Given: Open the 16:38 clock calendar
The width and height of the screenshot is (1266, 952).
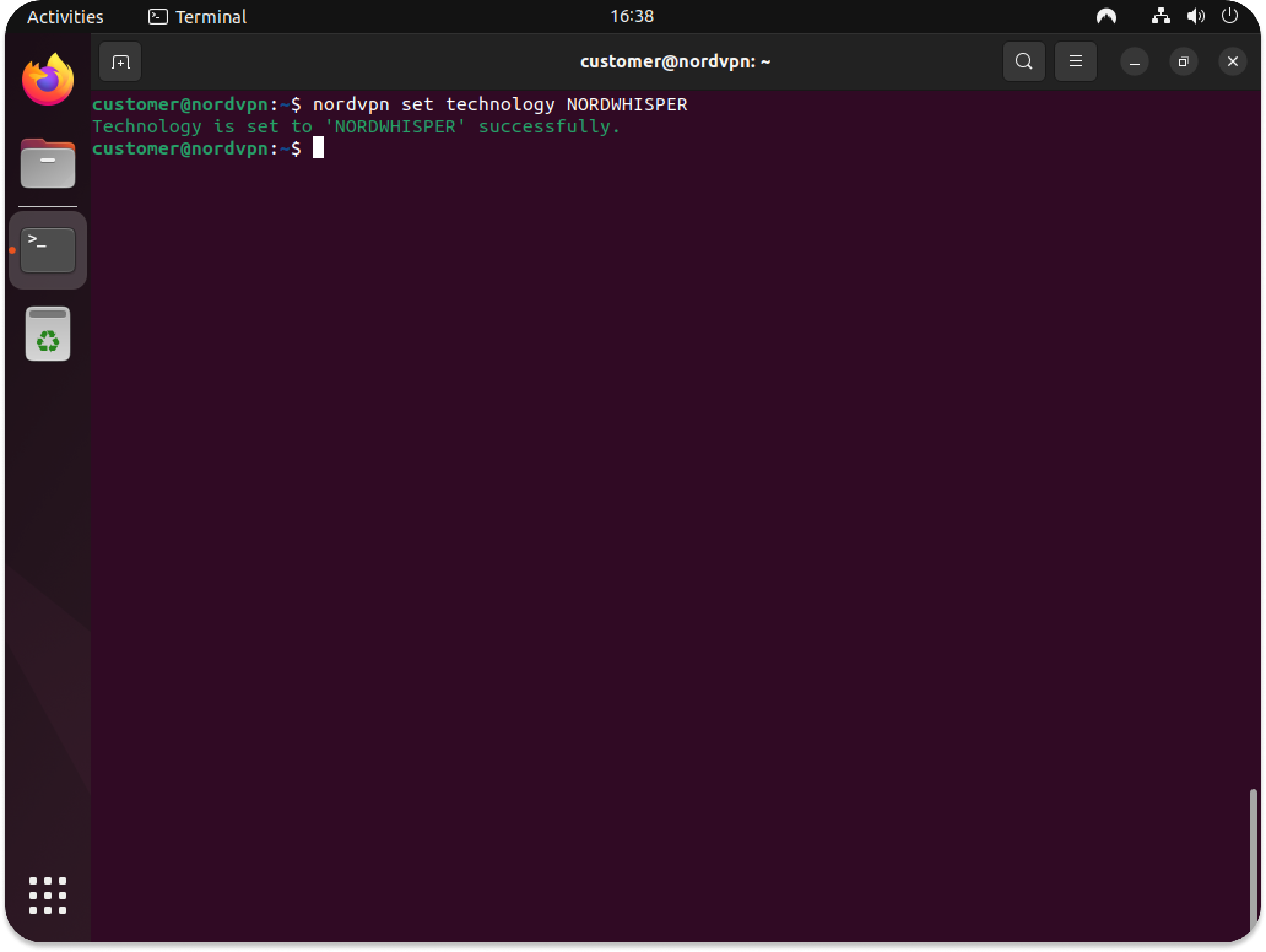Looking at the screenshot, I should tap(632, 17).
